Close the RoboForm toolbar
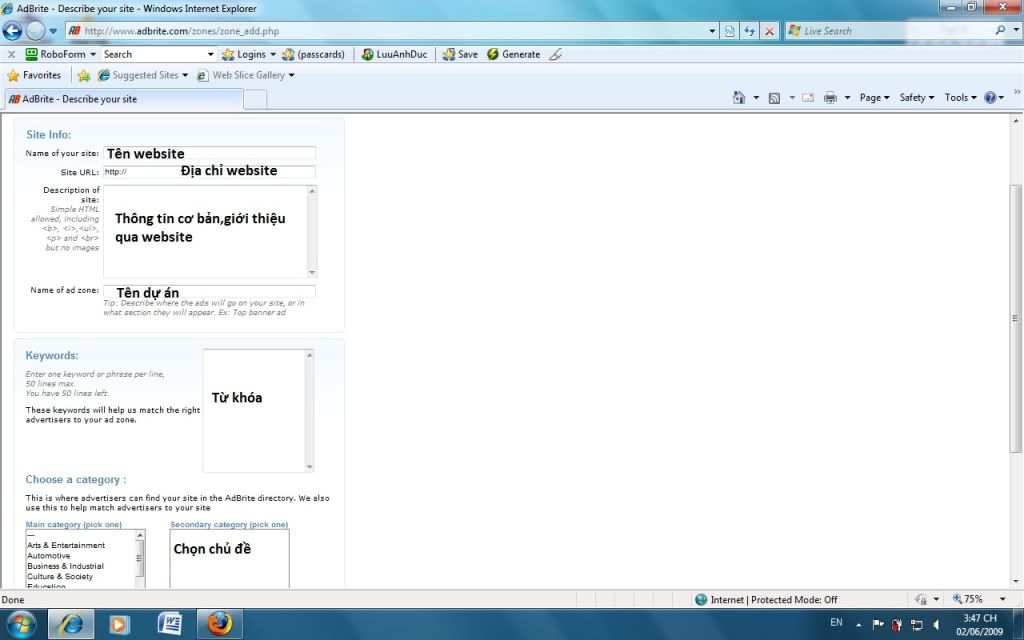 click(x=11, y=54)
